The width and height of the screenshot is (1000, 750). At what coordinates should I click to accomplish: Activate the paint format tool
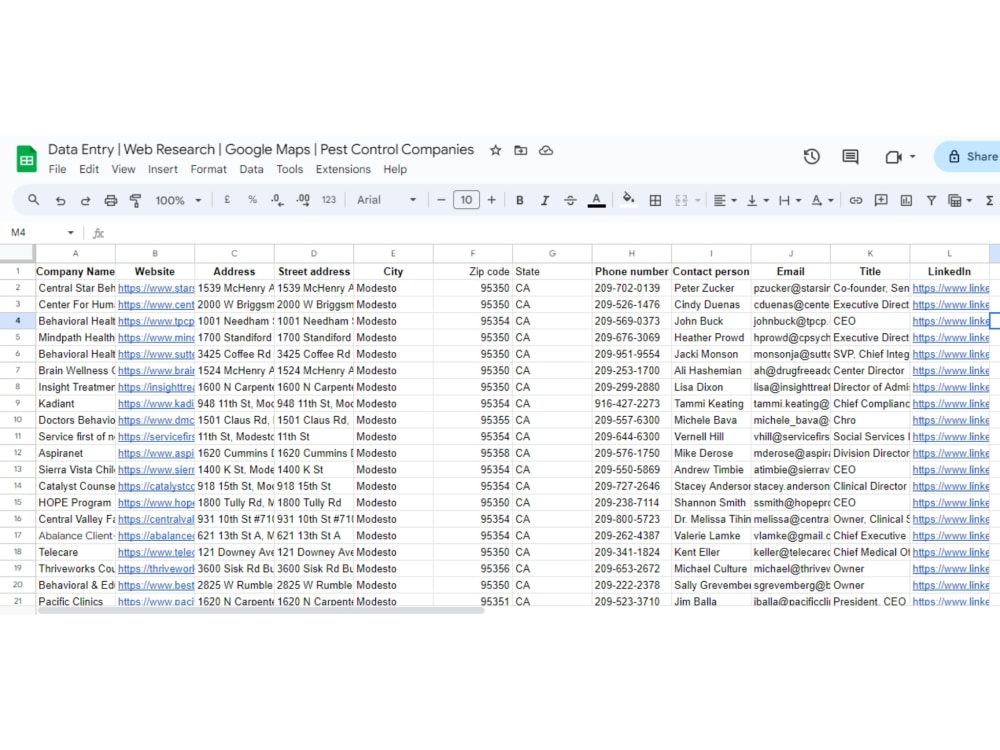coord(135,200)
